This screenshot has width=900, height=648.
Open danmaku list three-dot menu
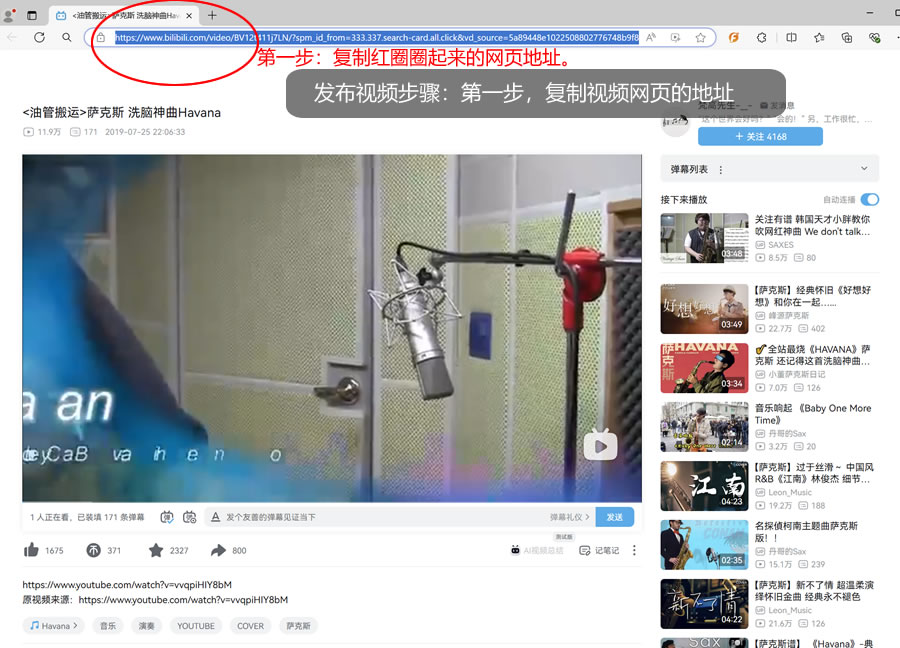pos(721,169)
